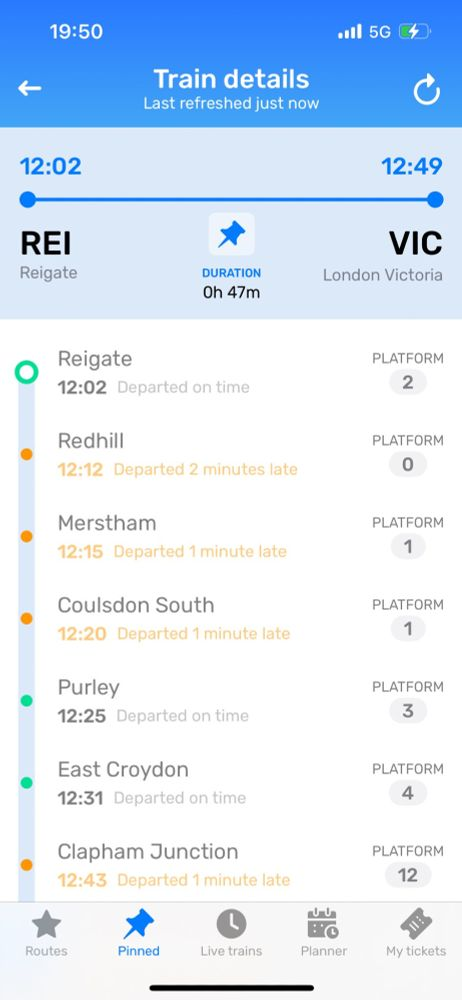The height and width of the screenshot is (1000, 462).
Task: Tap Merstham station name
Action: pyautogui.click(x=107, y=523)
